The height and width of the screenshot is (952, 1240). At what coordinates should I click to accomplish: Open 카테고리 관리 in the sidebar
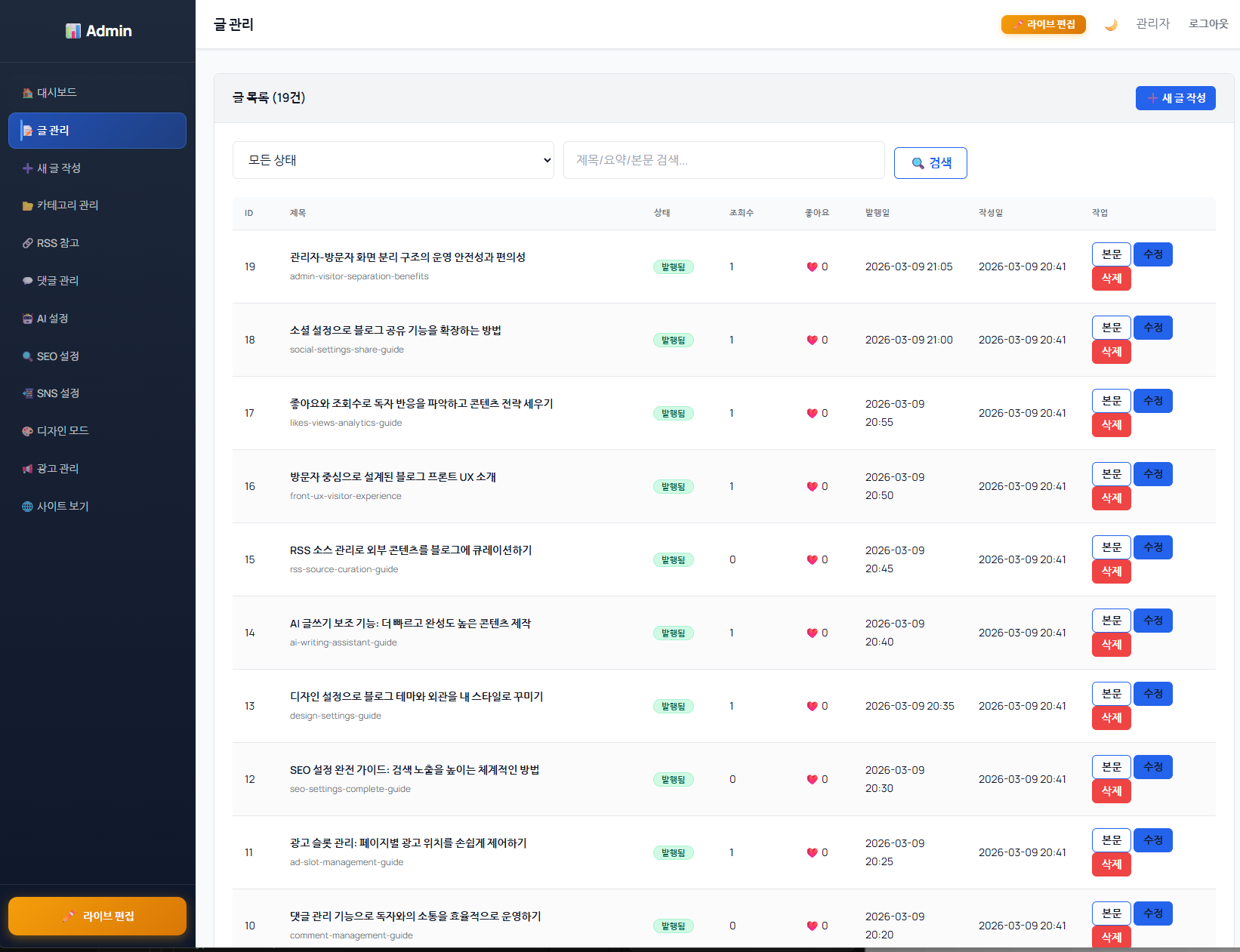pos(67,205)
